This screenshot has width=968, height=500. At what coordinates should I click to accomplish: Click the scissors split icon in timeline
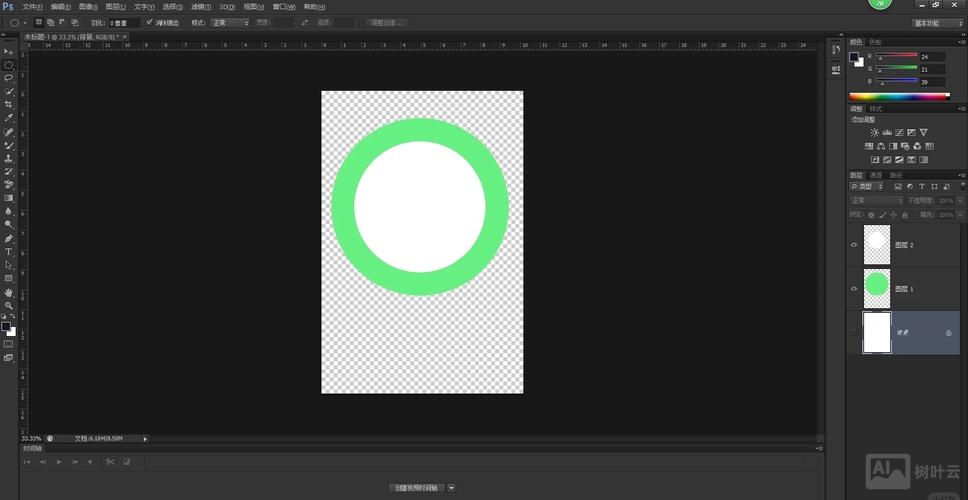click(x=110, y=462)
